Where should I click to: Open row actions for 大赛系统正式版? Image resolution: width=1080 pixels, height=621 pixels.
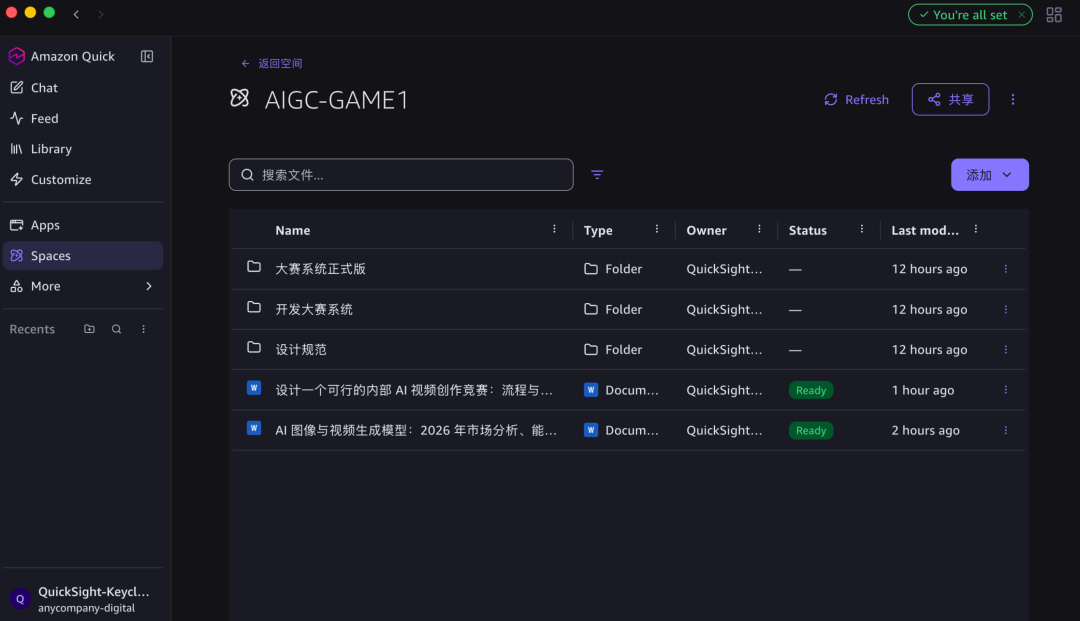coord(1006,269)
